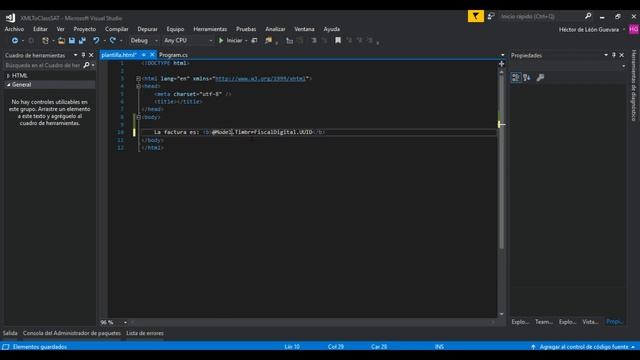Click the feedback icon beside quick launch

(x=491, y=16)
